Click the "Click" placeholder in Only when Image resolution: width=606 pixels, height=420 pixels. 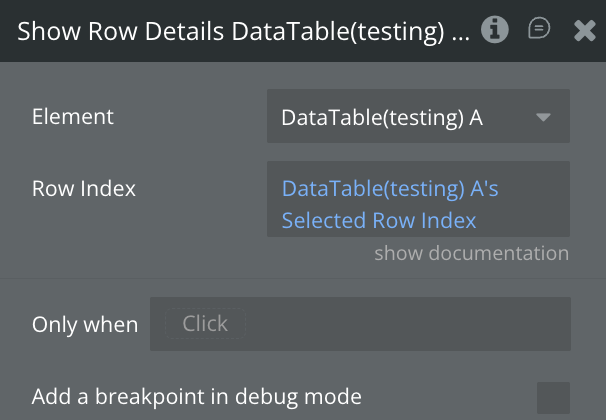(205, 324)
